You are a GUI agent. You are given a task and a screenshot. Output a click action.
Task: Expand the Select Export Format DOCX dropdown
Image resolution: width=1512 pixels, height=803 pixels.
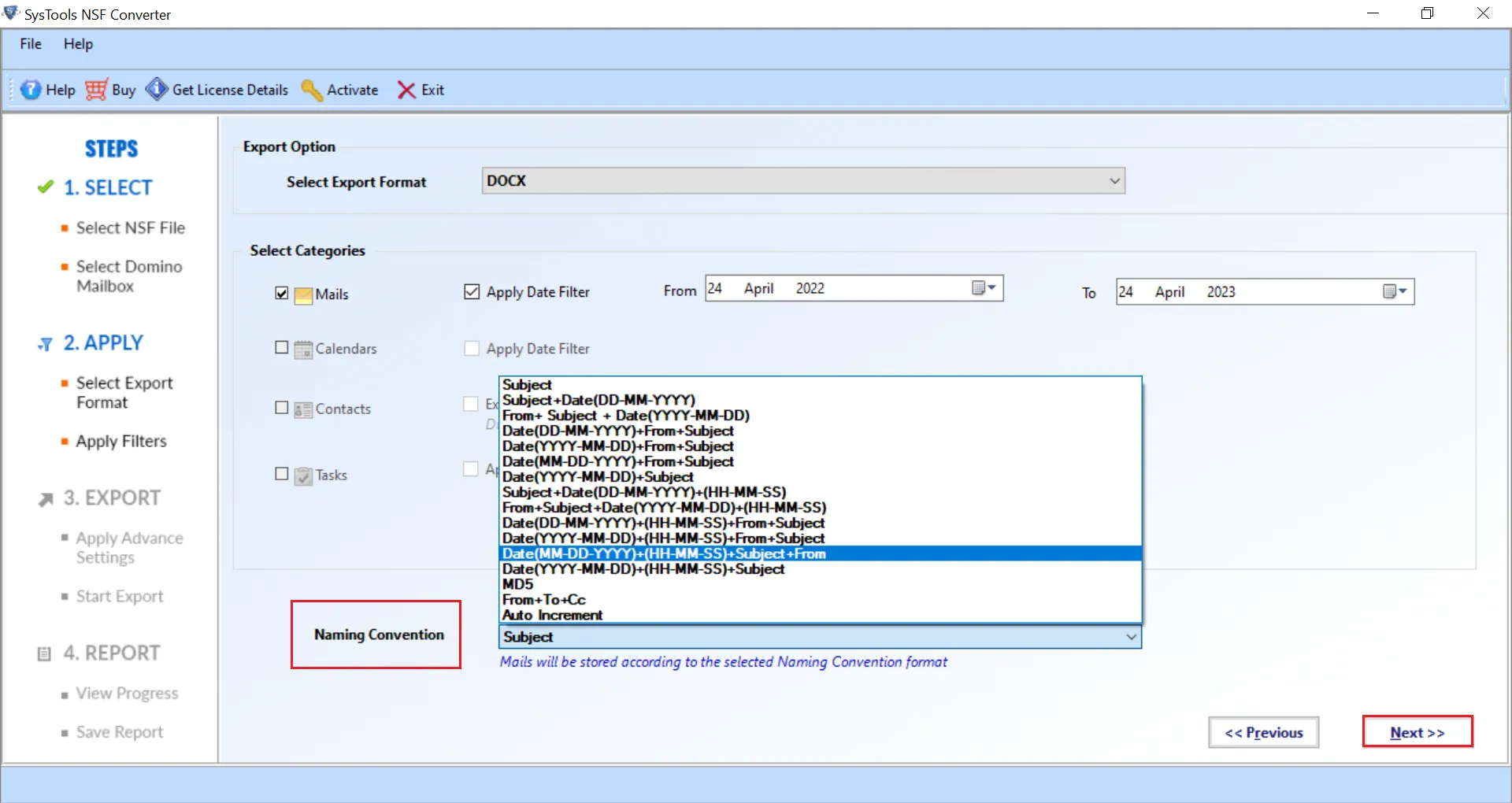(1114, 181)
